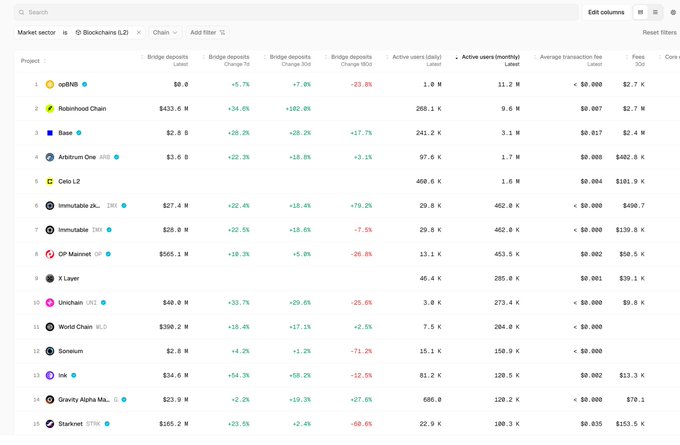Open the Chain filter dropdown
The height and width of the screenshot is (445, 680).
165,33
